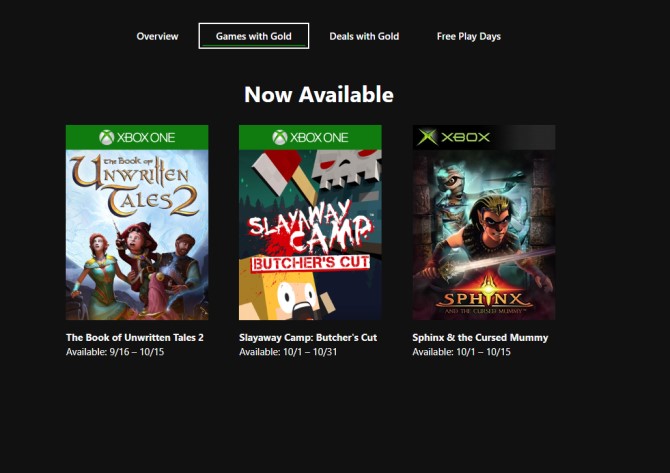Click the Now Available heading

click(319, 94)
